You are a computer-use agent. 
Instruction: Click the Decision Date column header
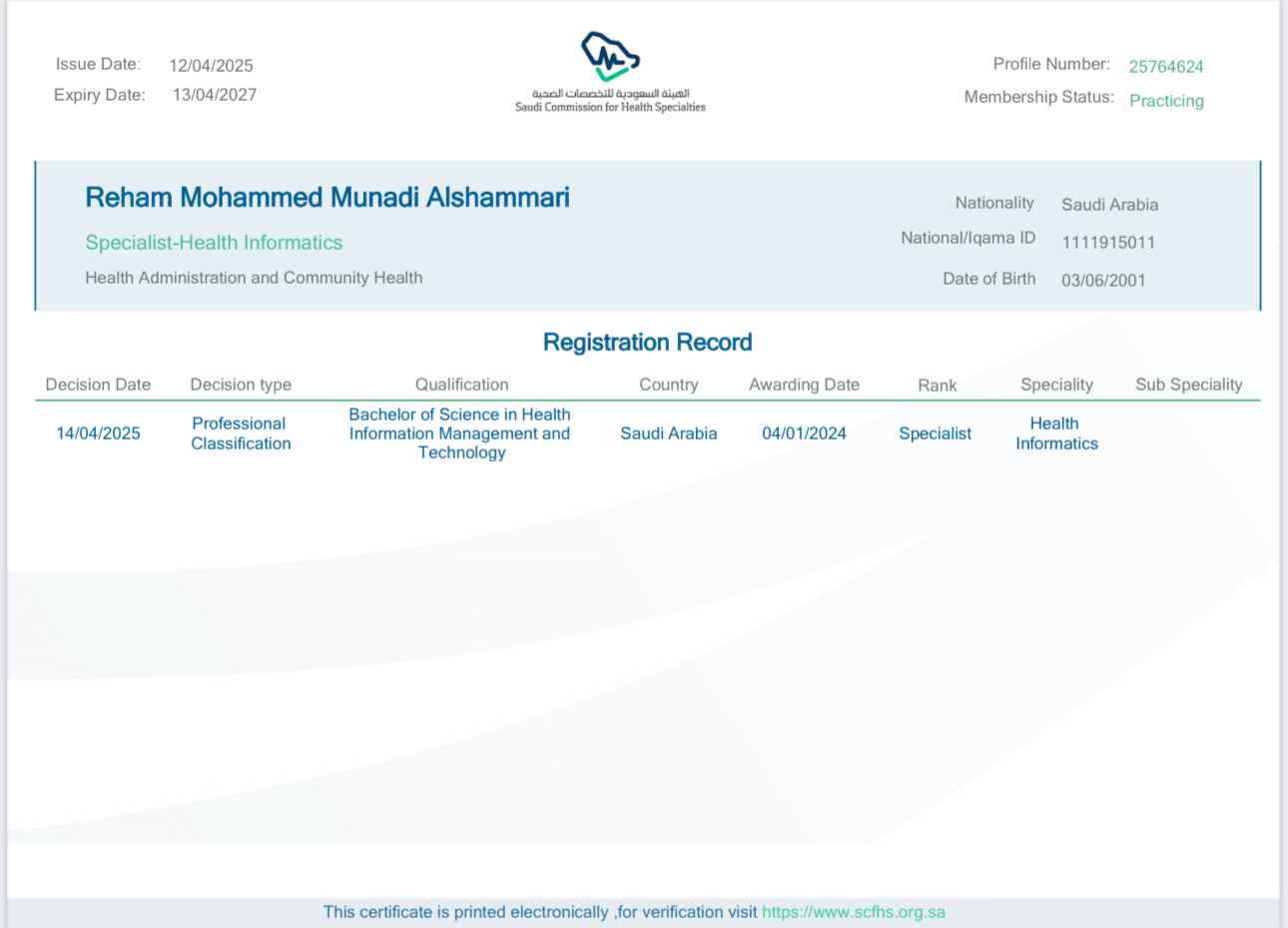click(x=98, y=385)
